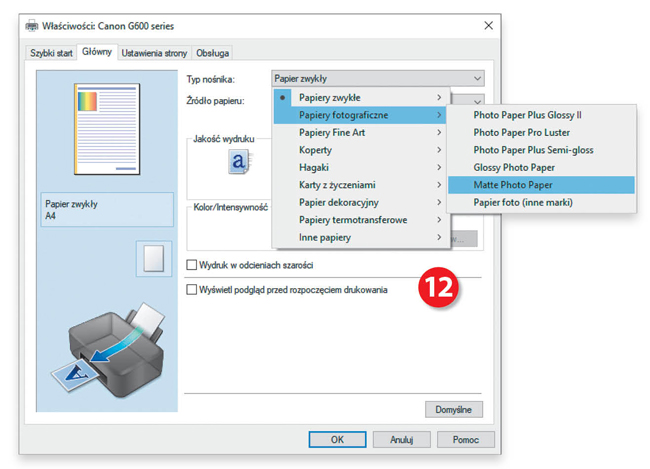The image size is (650, 469).
Task: Click the Domyślne button
Action: [x=454, y=409]
